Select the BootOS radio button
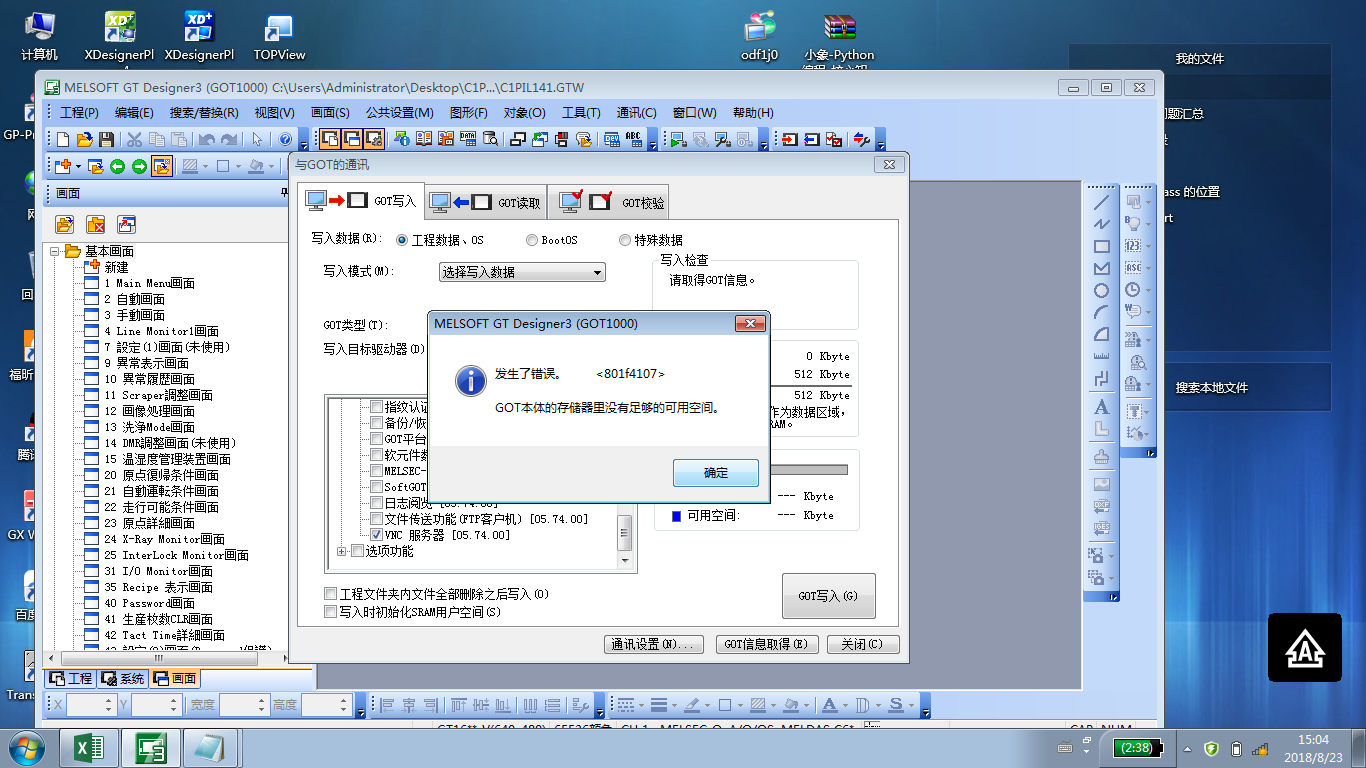 (532, 240)
